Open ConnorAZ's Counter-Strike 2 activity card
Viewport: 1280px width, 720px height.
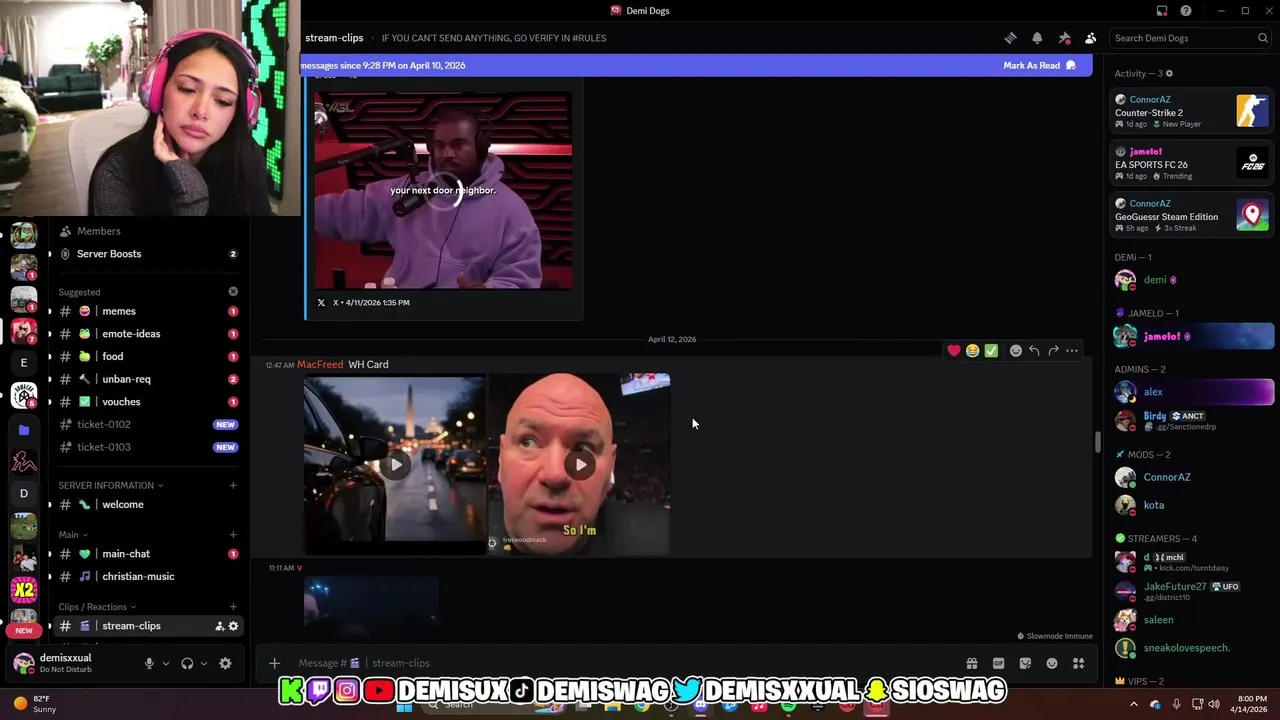click(1192, 111)
